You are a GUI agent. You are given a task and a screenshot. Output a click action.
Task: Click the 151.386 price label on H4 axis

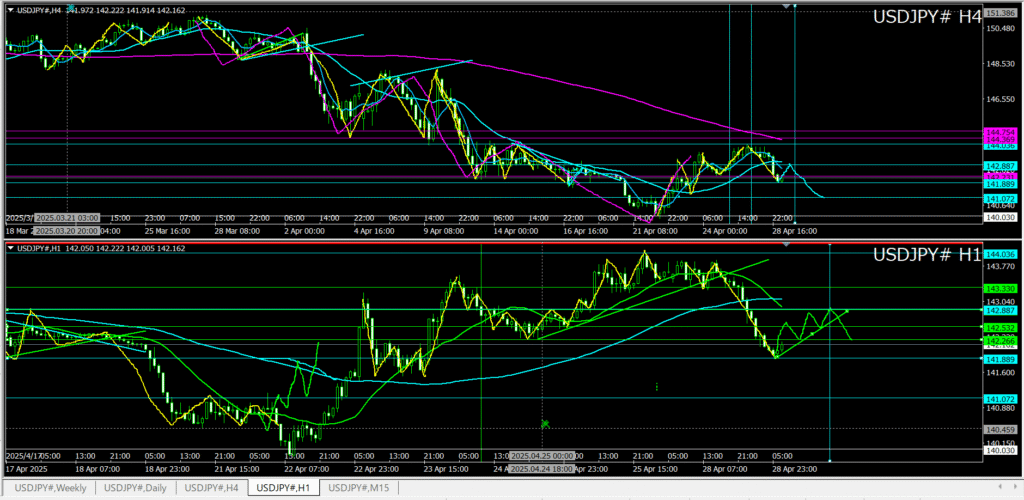click(x=1000, y=13)
